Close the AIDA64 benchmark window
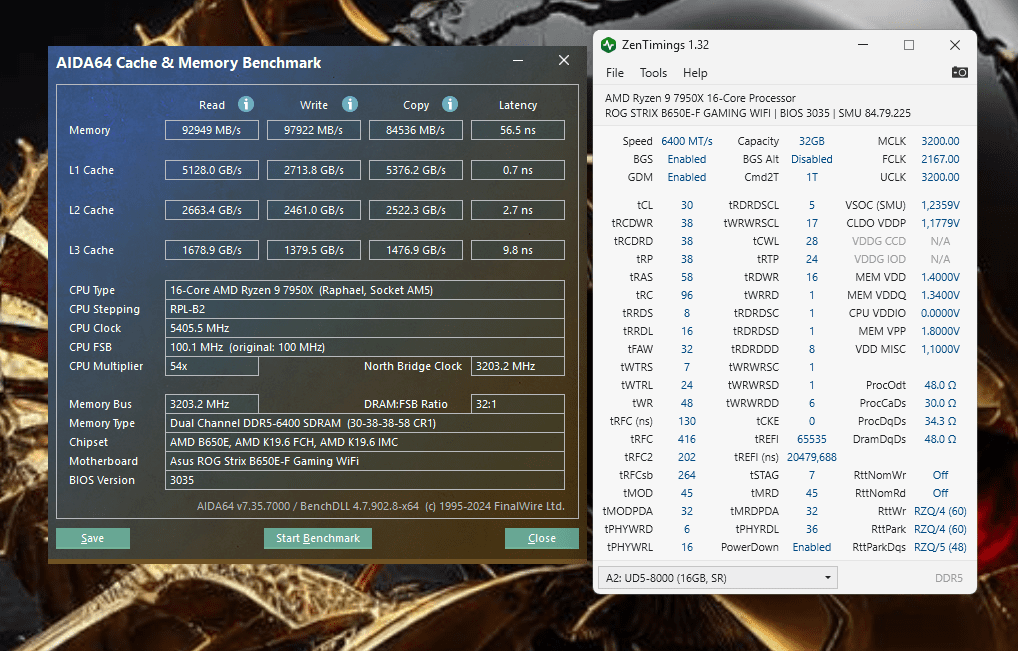The width and height of the screenshot is (1018, 651). 564,60
